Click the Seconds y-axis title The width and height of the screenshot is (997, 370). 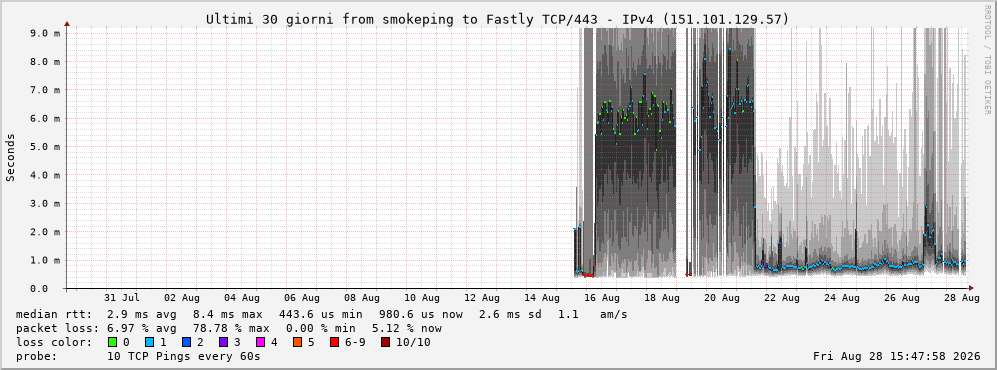(10, 158)
